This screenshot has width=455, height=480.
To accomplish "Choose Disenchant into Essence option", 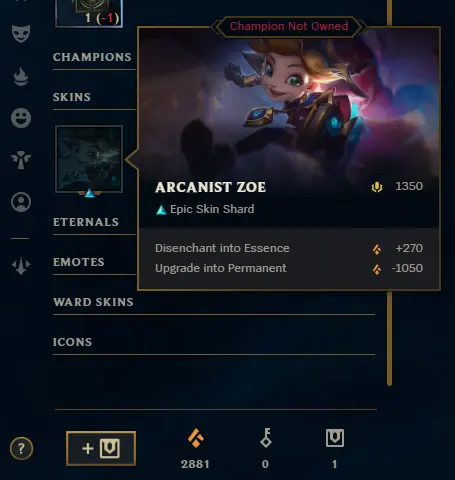I will tap(289, 248).
